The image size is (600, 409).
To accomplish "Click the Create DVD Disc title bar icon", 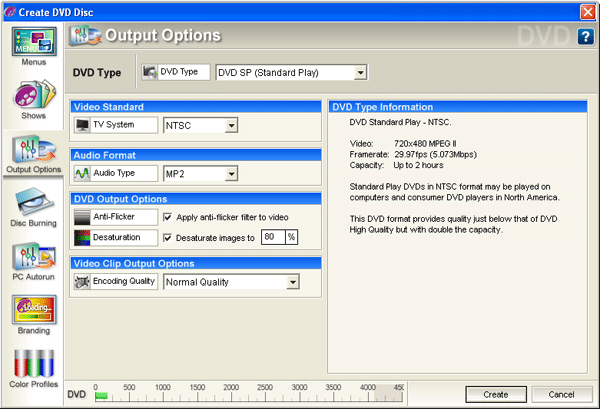I will [x=10, y=12].
